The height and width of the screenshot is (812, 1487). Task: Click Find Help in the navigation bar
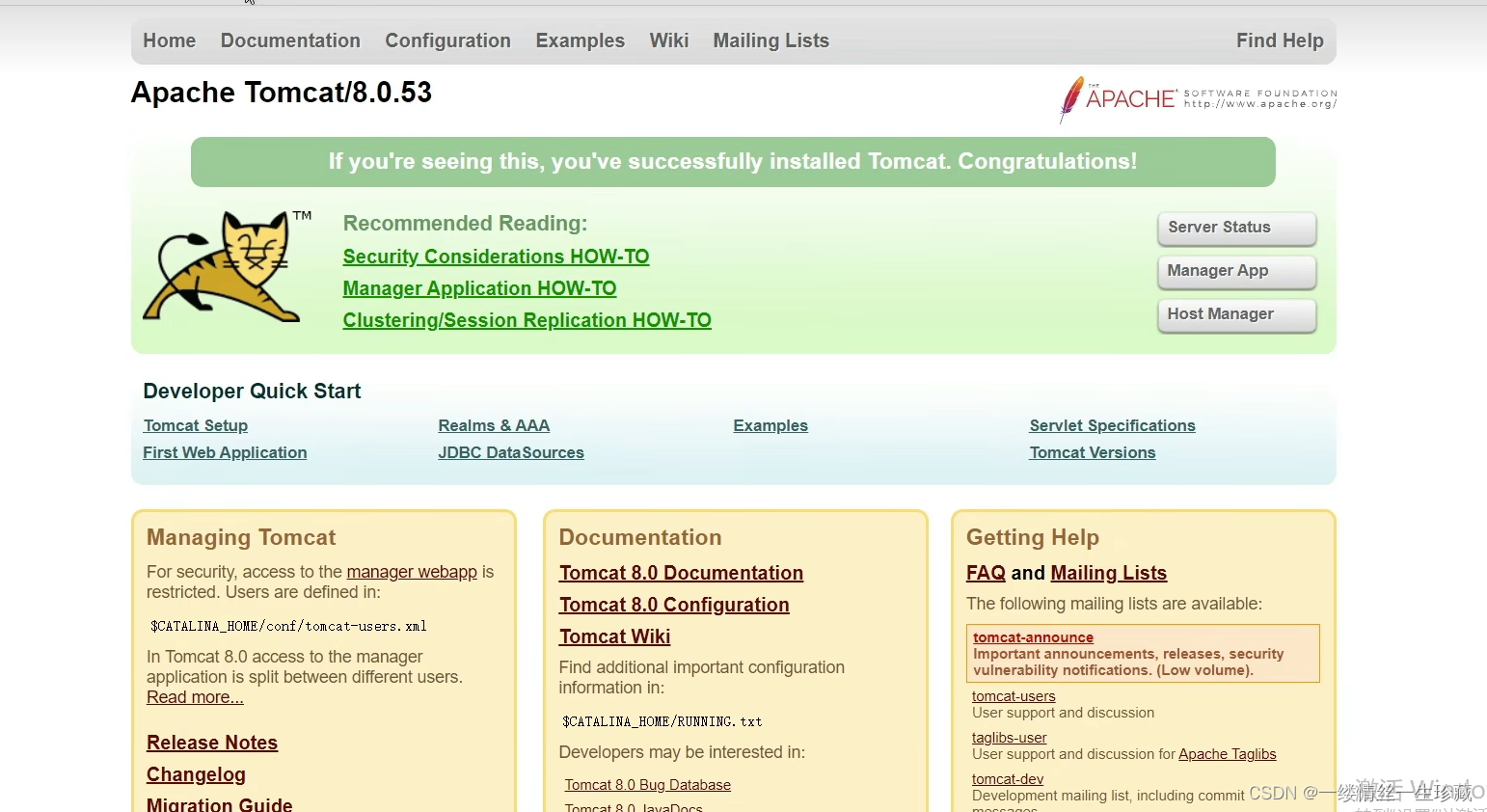click(1280, 41)
